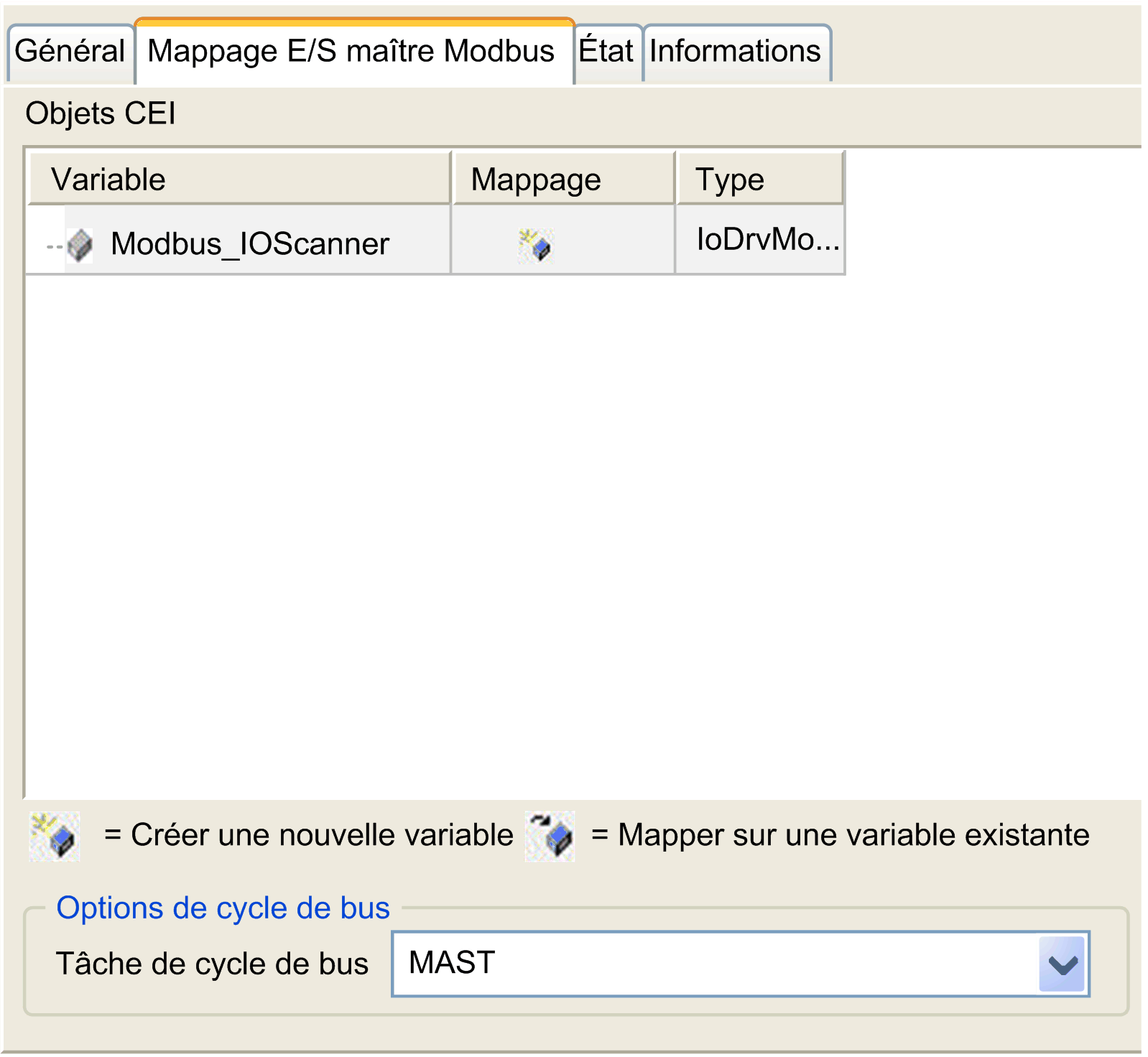Click the mapping icon in the Modbus_IOScanner row
1148x1057 pixels.
(x=535, y=245)
